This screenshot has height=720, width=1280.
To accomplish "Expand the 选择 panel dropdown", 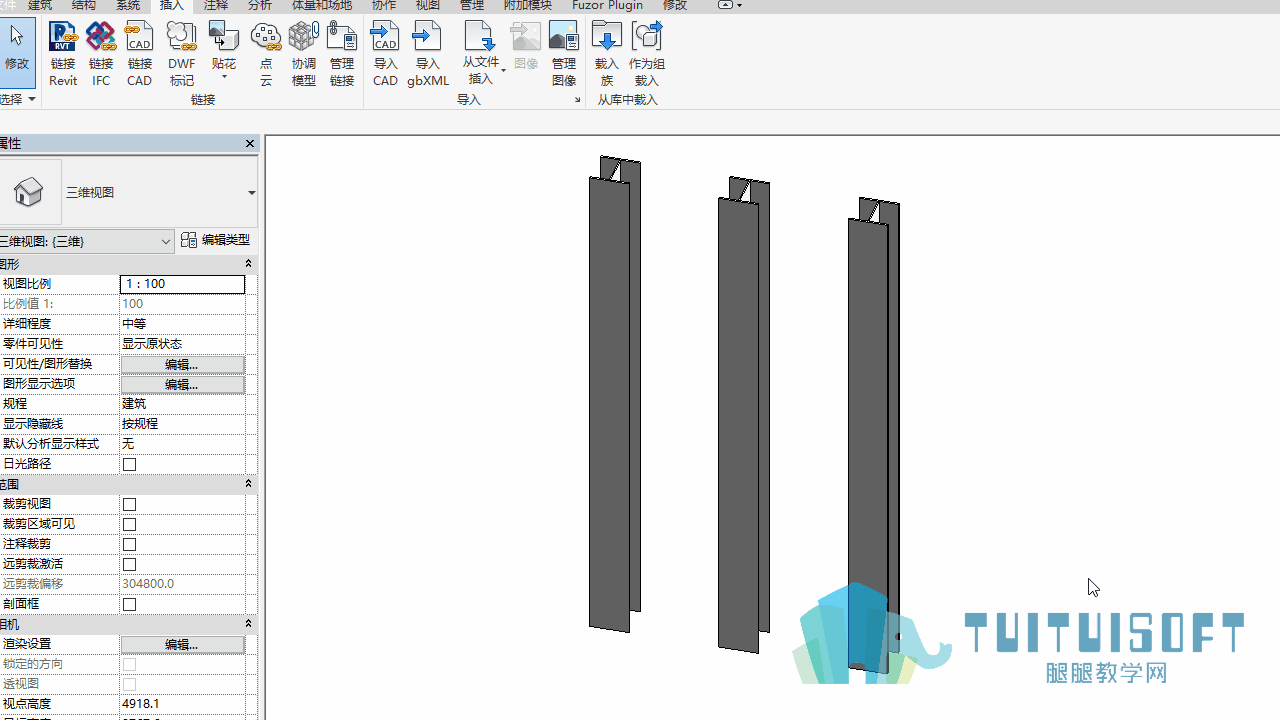I will [32, 99].
